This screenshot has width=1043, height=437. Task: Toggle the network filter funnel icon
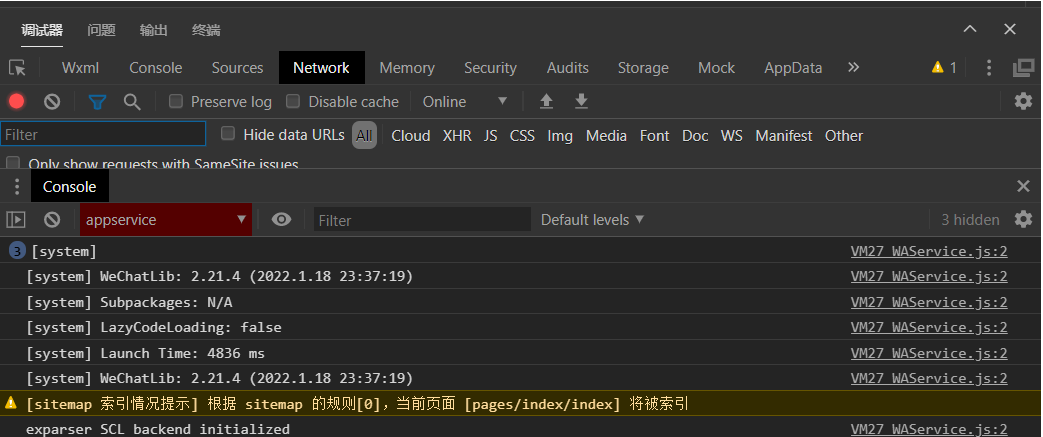(x=98, y=102)
